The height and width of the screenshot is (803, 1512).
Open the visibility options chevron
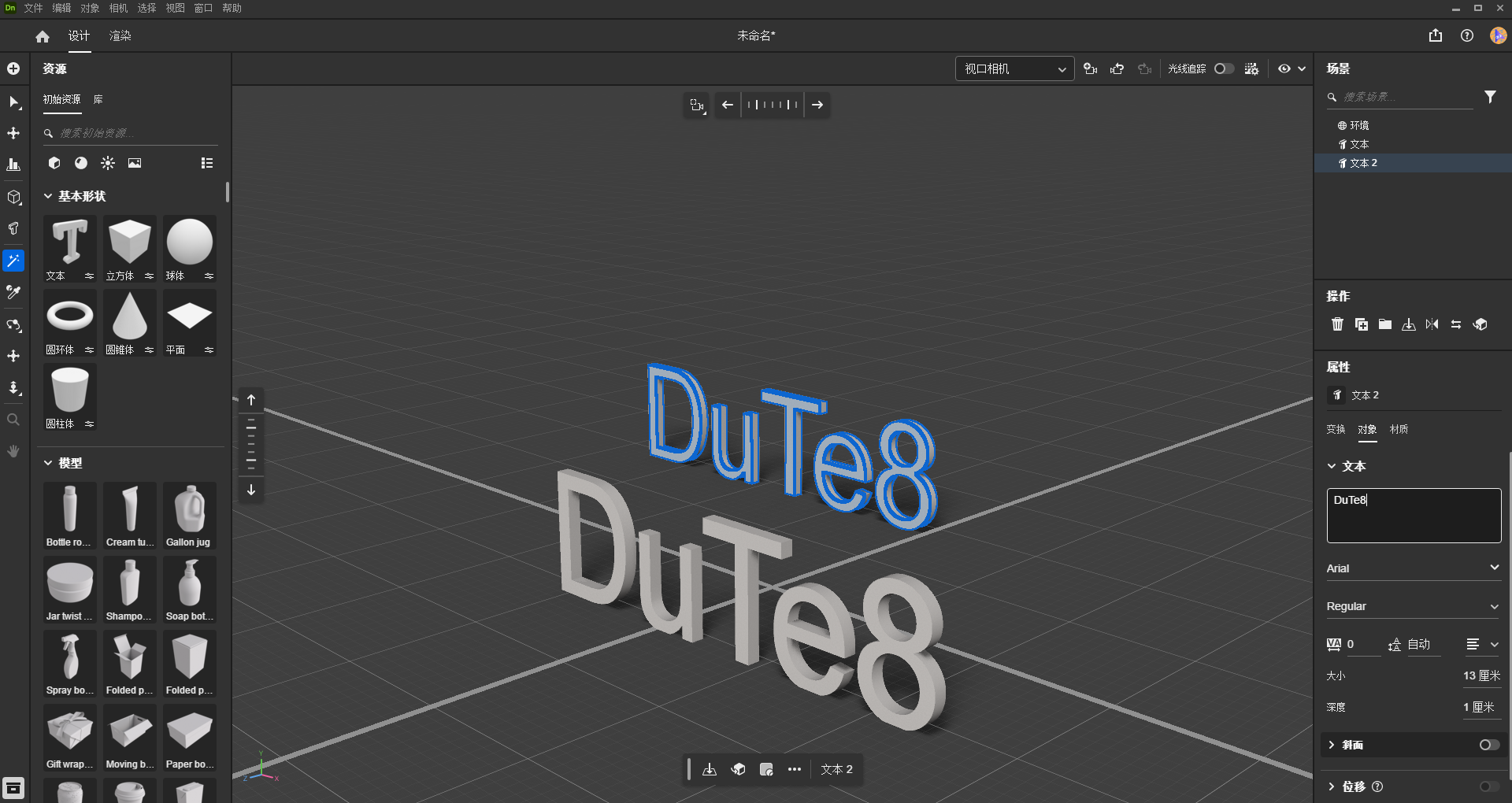coord(1302,69)
